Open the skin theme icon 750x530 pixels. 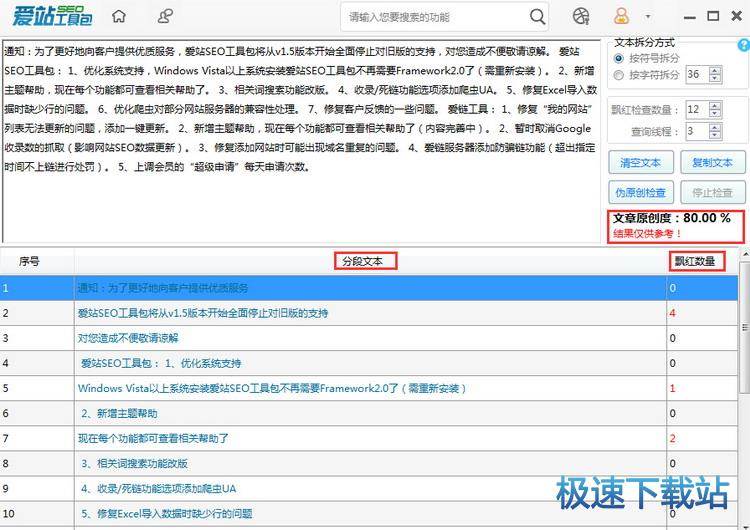click(581, 17)
